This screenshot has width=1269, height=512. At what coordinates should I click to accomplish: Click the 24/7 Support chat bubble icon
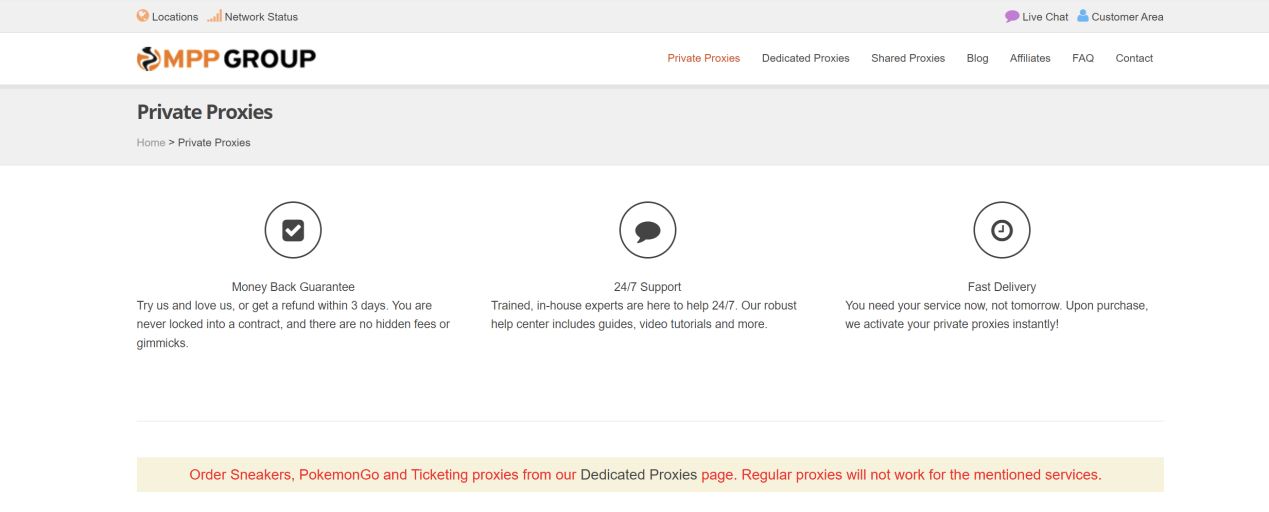click(648, 230)
